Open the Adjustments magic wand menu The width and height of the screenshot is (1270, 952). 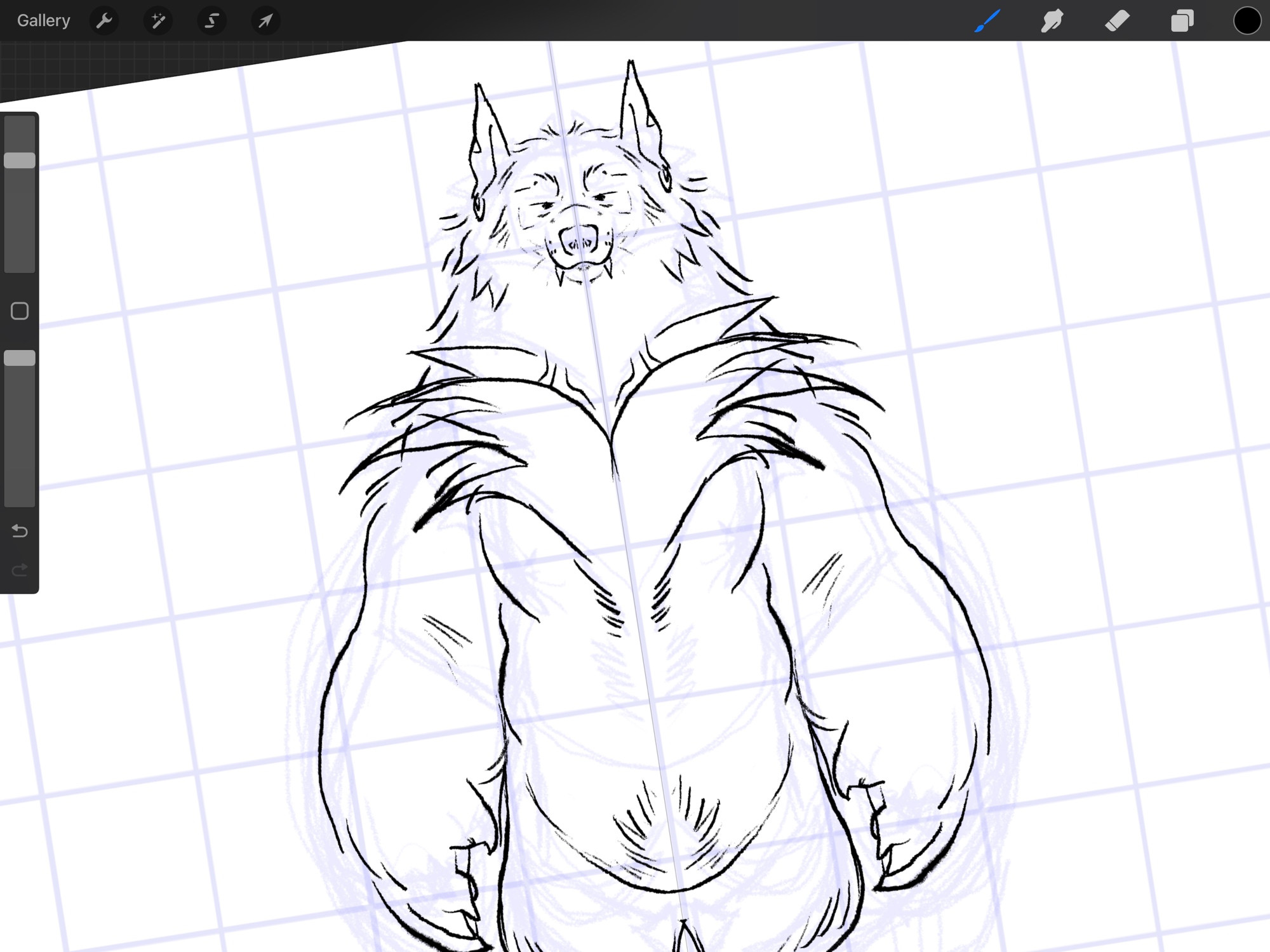(157, 21)
